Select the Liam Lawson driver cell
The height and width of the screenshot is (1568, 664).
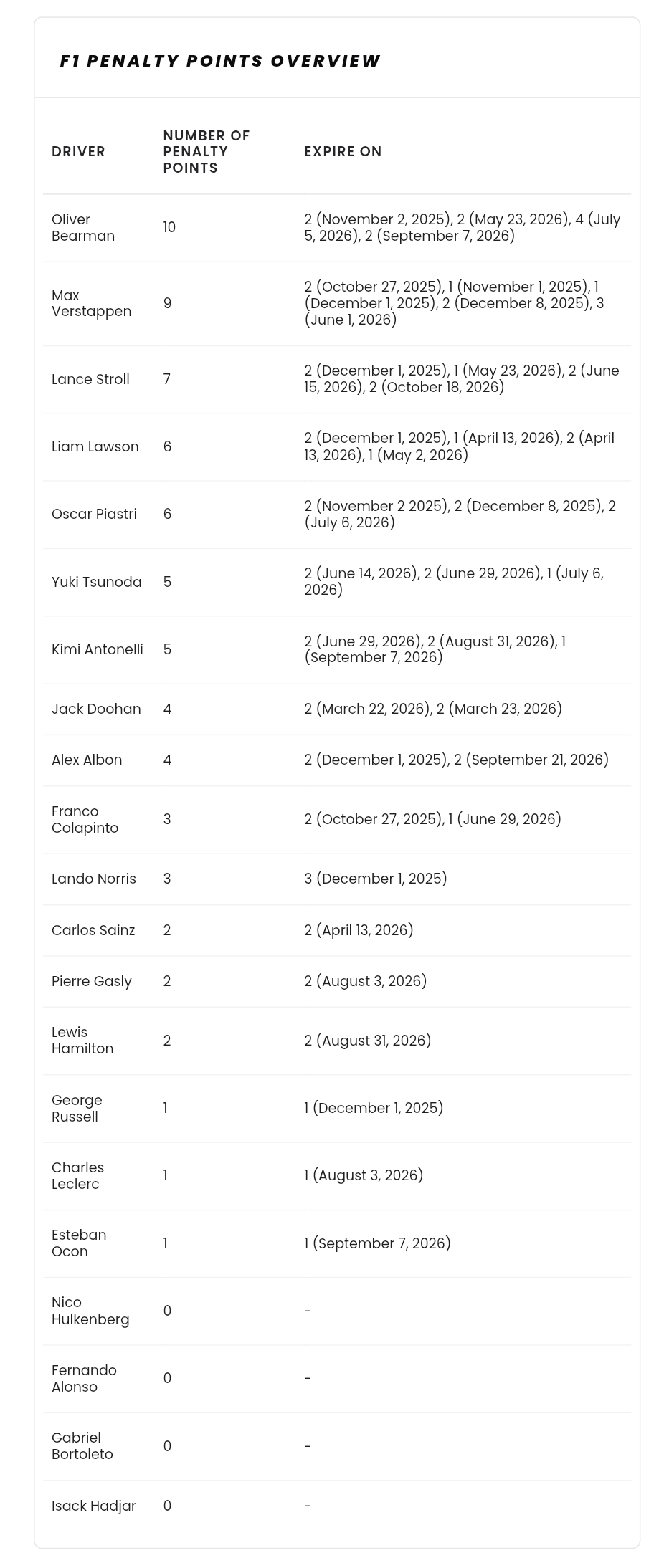coord(95,446)
